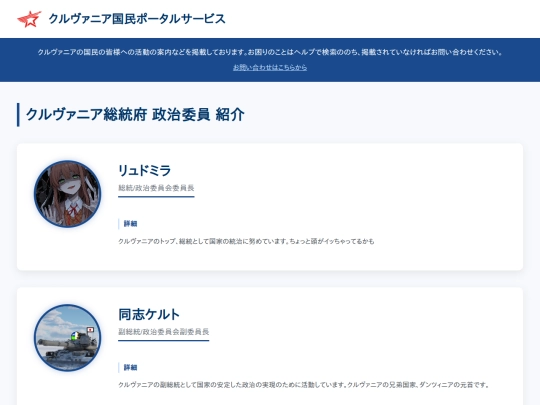Viewport: 540px width, 405px height.
Task: Click the 詳細 label in 同志ケルト's card
Action: pyautogui.click(x=131, y=367)
